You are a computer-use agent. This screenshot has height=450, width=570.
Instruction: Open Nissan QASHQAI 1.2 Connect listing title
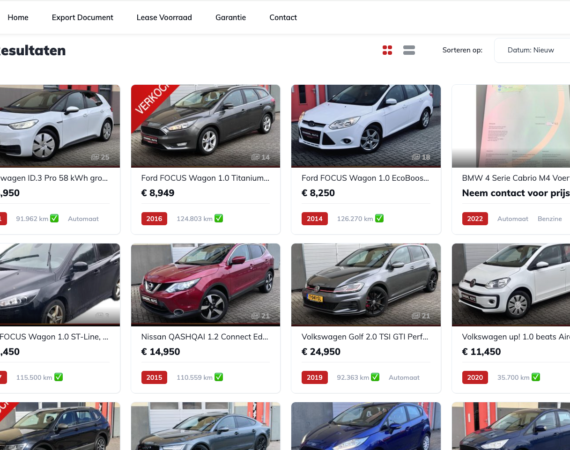coord(205,337)
